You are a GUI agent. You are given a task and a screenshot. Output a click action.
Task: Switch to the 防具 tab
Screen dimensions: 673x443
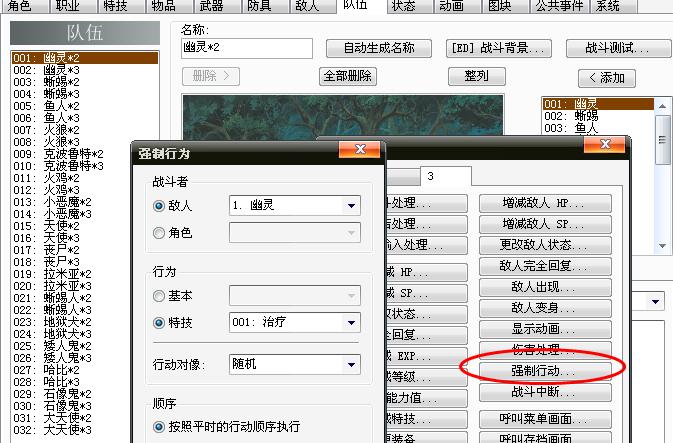coord(264,6)
